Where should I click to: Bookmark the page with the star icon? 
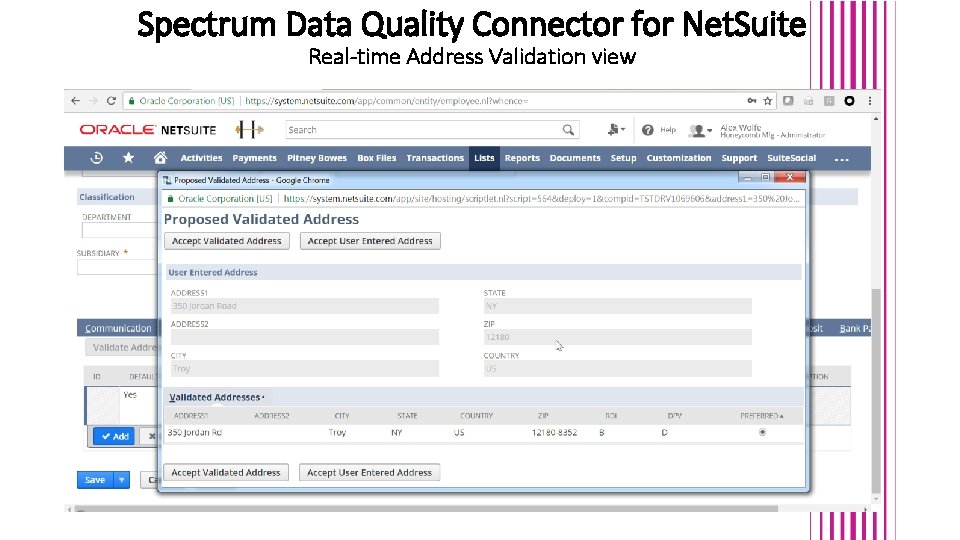coord(768,101)
